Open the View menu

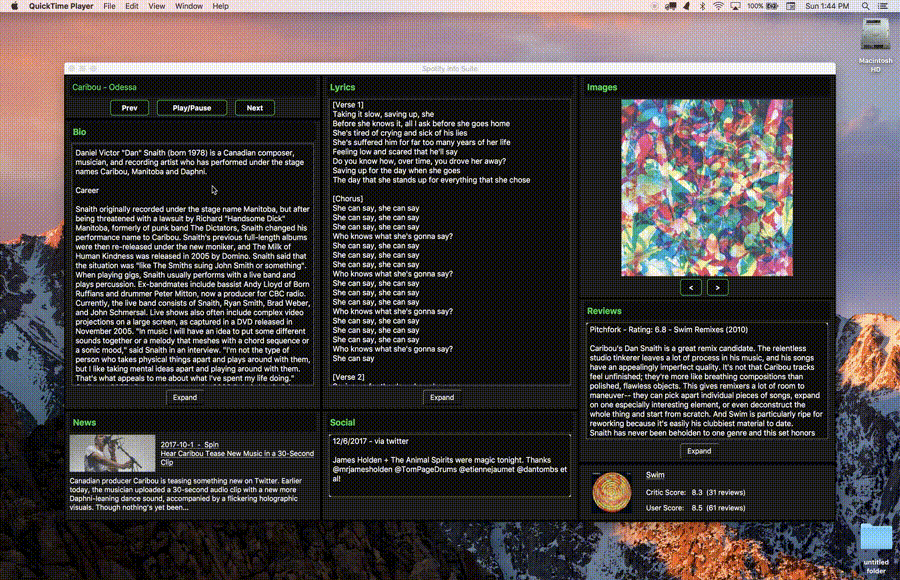coord(158,6)
